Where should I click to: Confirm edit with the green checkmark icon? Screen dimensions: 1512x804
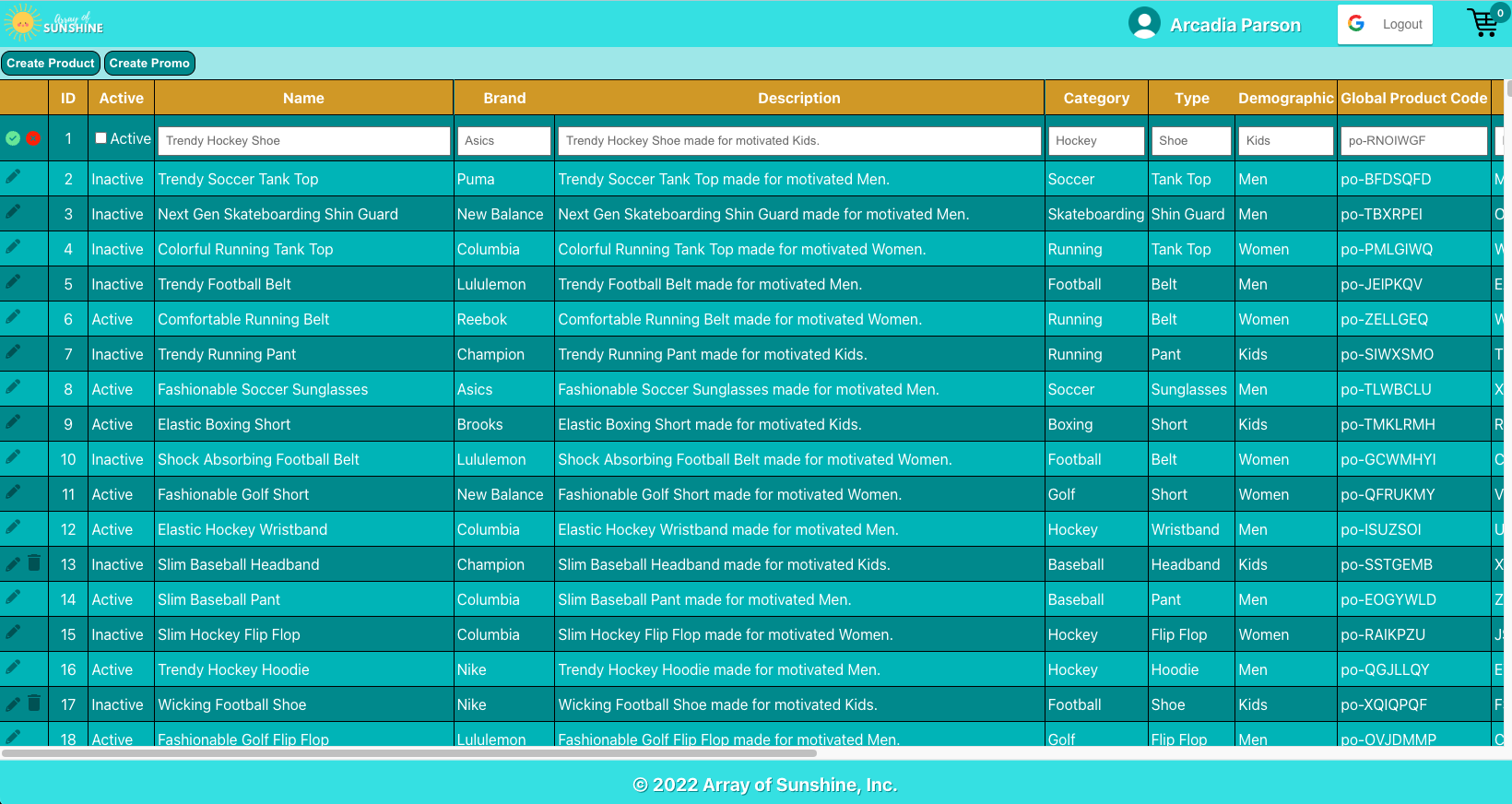(13, 138)
